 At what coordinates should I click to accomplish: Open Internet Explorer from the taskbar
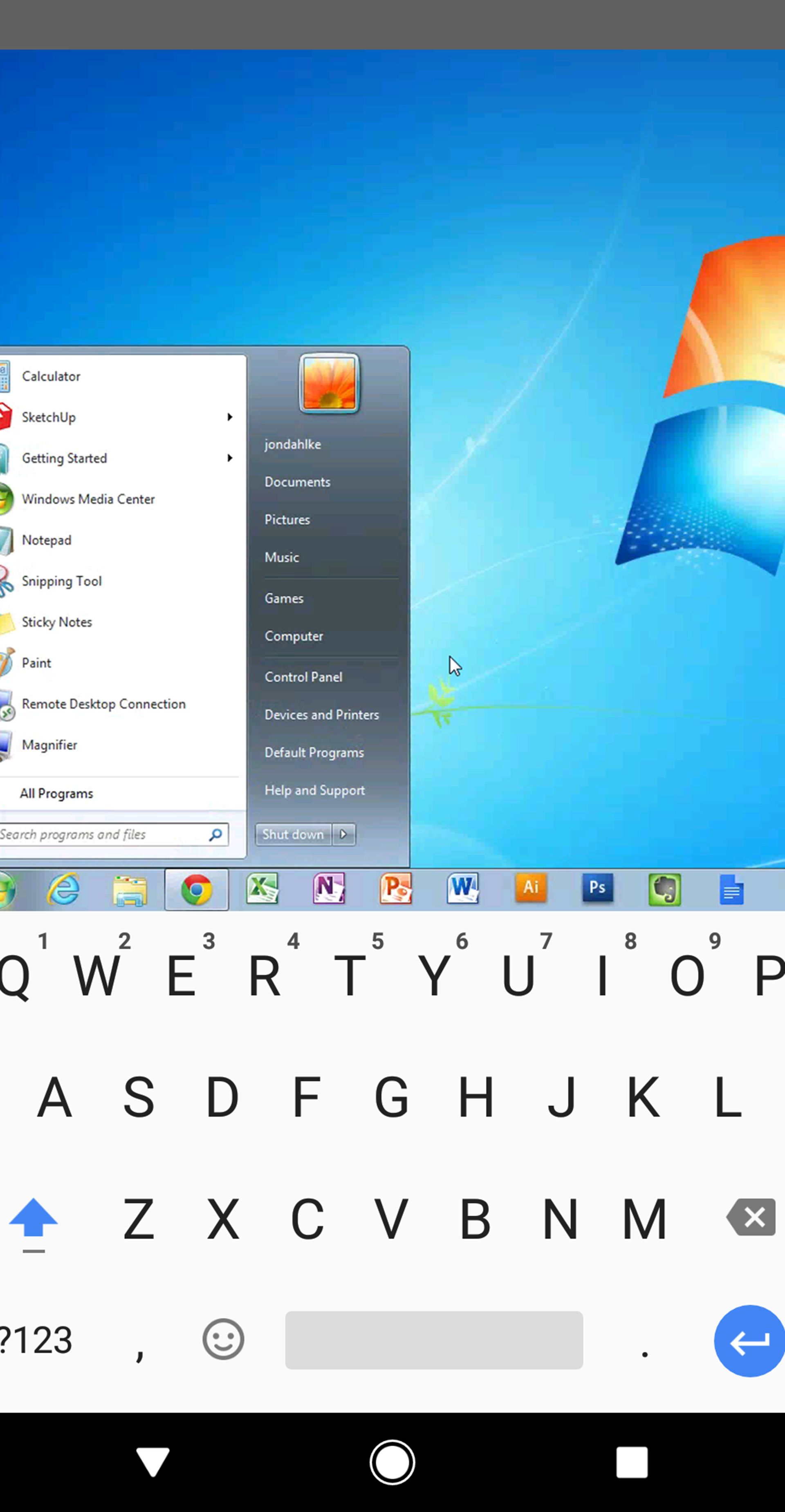coord(63,889)
